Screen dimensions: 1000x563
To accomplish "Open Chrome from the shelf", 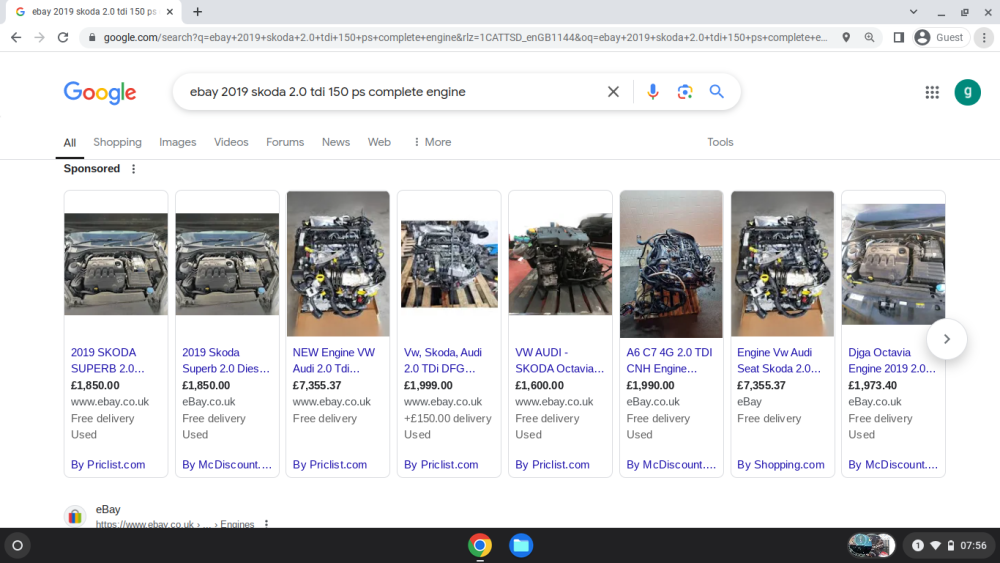I will pyautogui.click(x=480, y=546).
